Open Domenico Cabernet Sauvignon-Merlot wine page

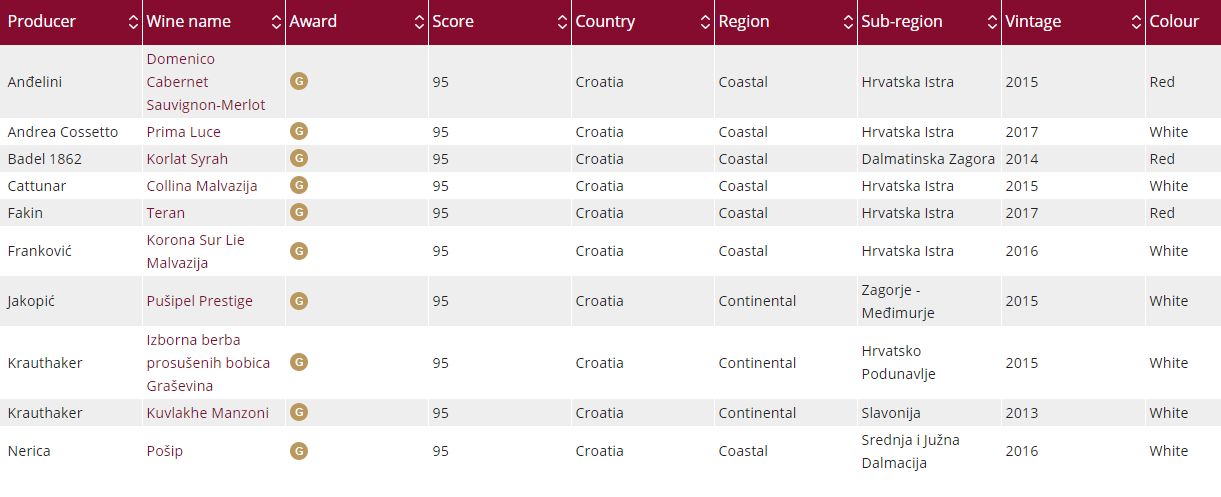(x=205, y=82)
